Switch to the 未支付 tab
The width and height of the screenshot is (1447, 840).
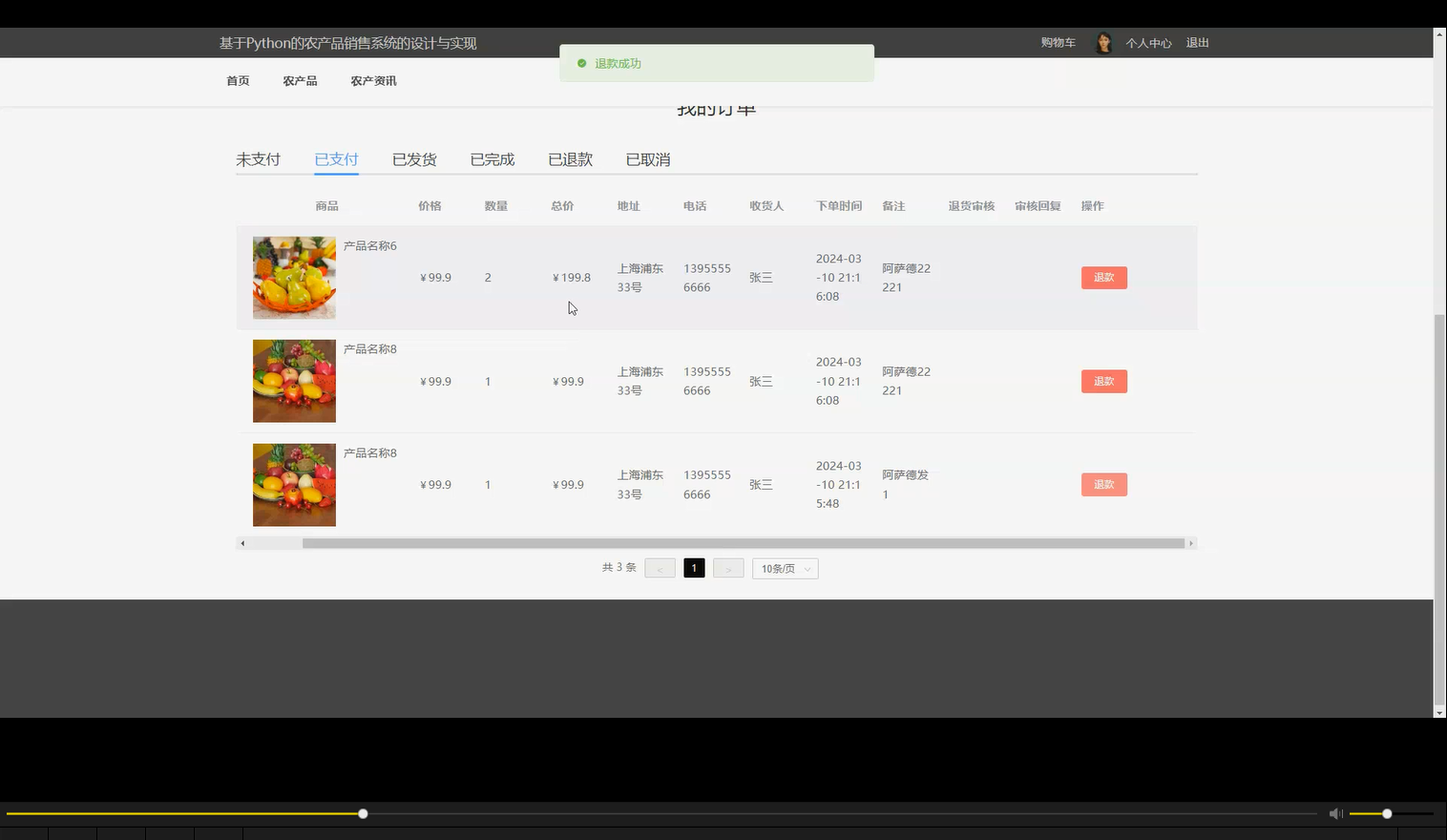(258, 158)
